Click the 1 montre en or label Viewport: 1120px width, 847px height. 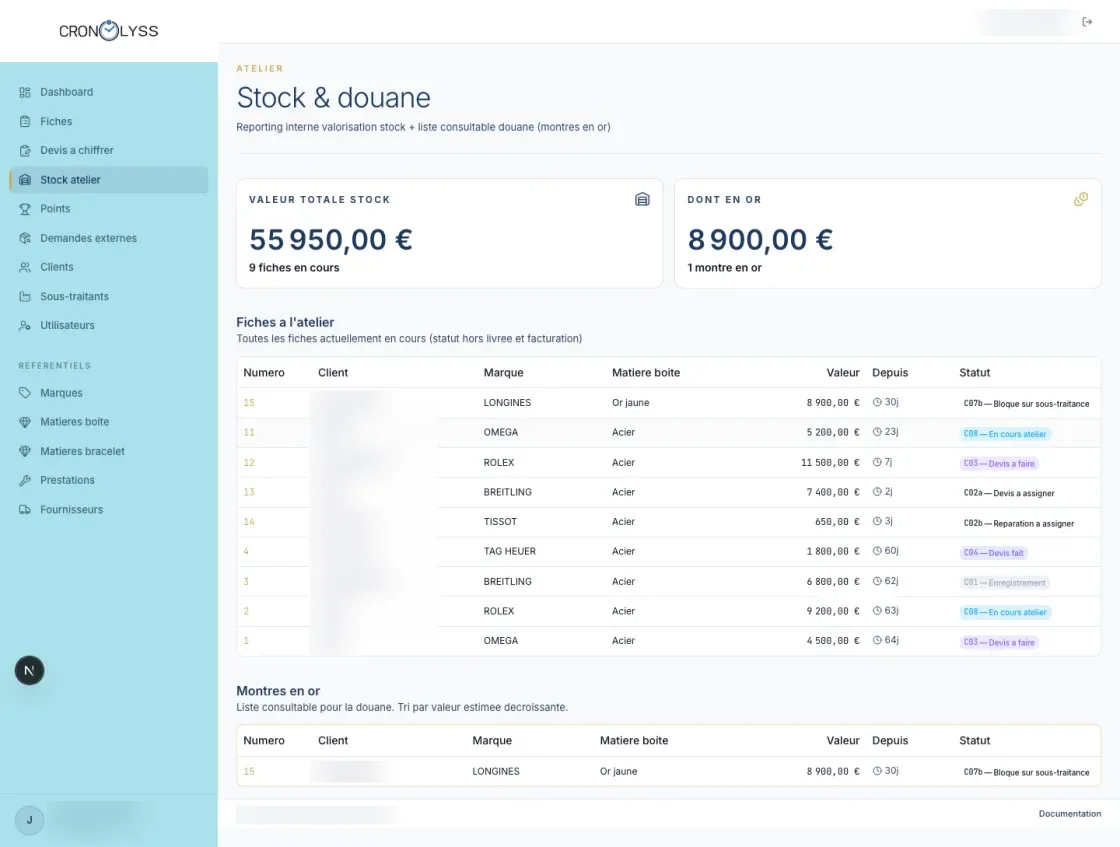coord(724,268)
